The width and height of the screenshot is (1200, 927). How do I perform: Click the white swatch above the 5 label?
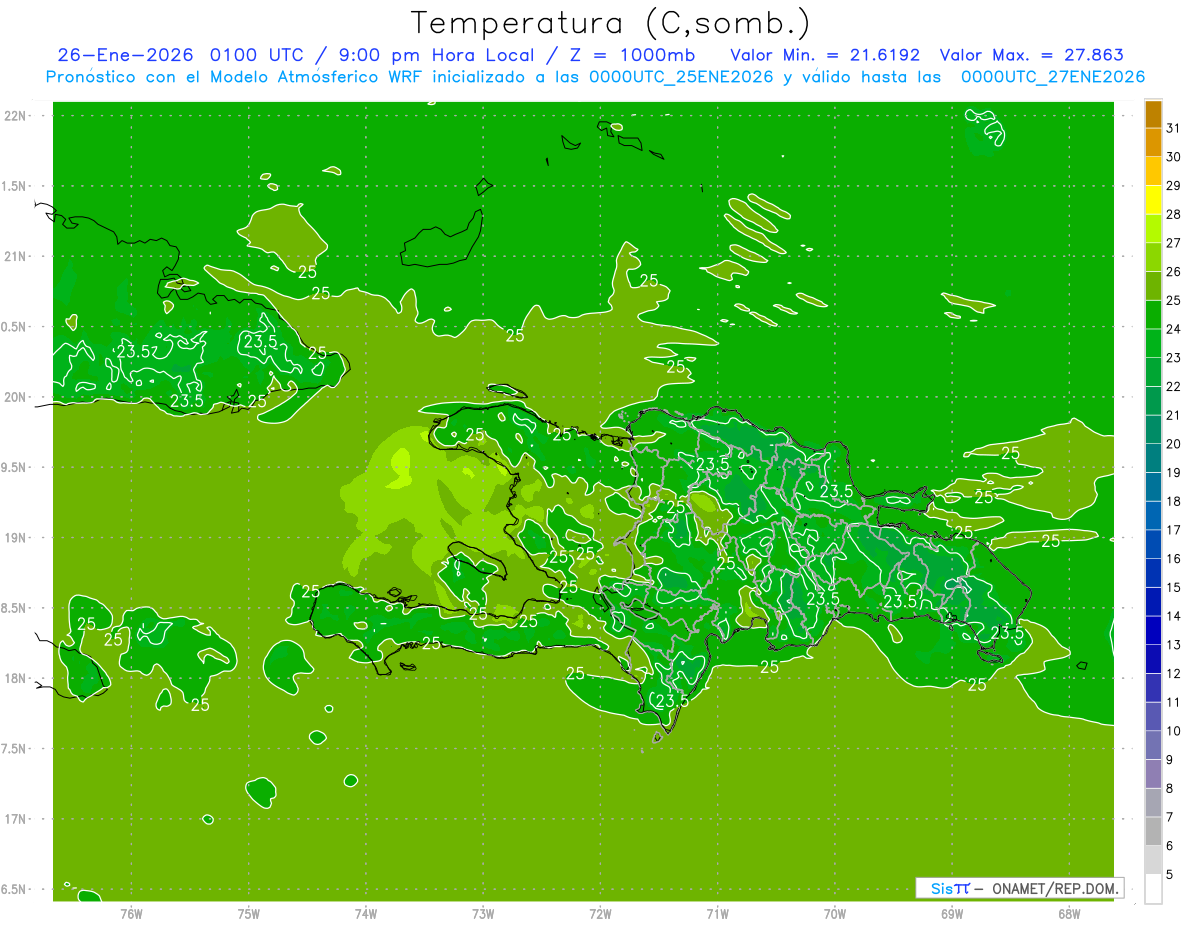[x=1153, y=888]
